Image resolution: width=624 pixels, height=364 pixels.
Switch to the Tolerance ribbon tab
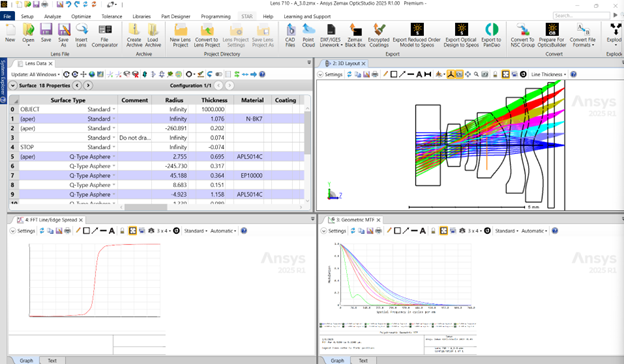111,16
